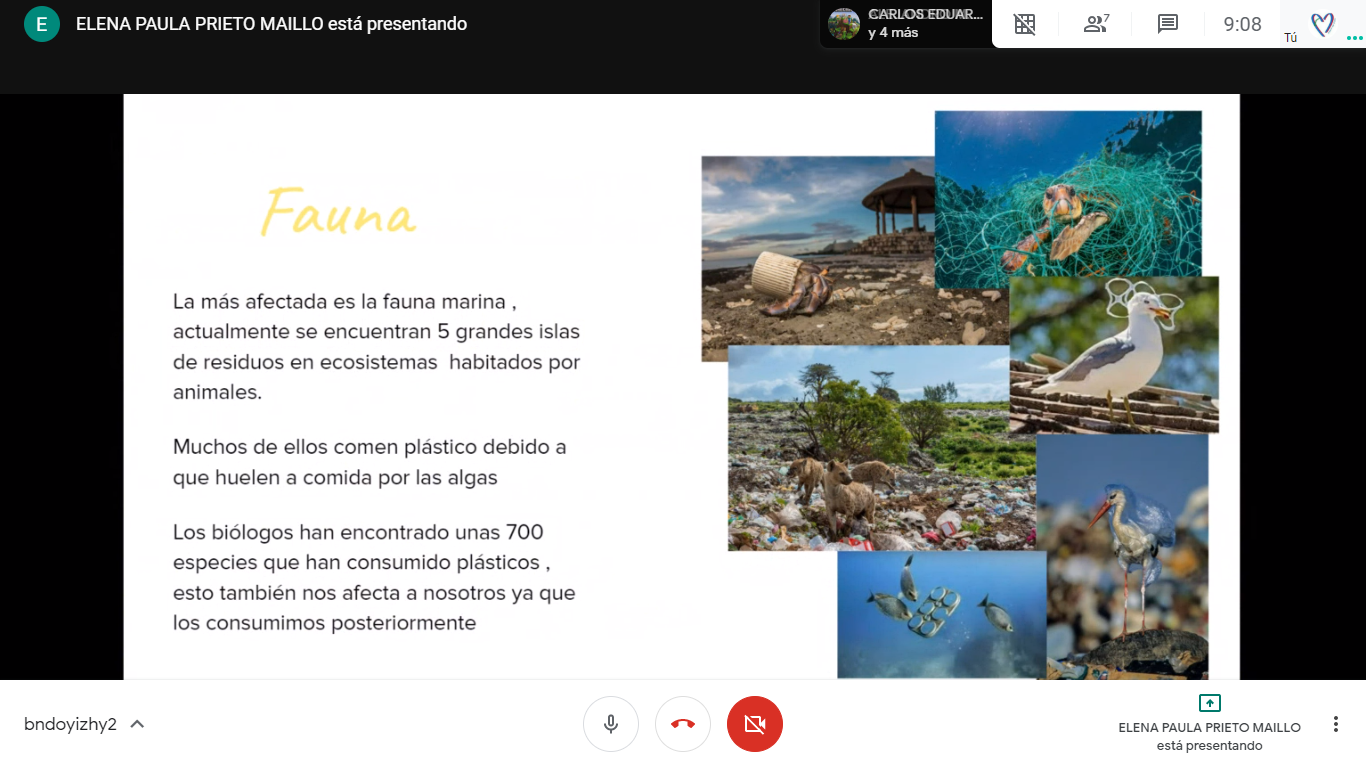1366x768 pixels.
Task: Click the presentation screen-share icon at bottom right
Action: point(1209,703)
